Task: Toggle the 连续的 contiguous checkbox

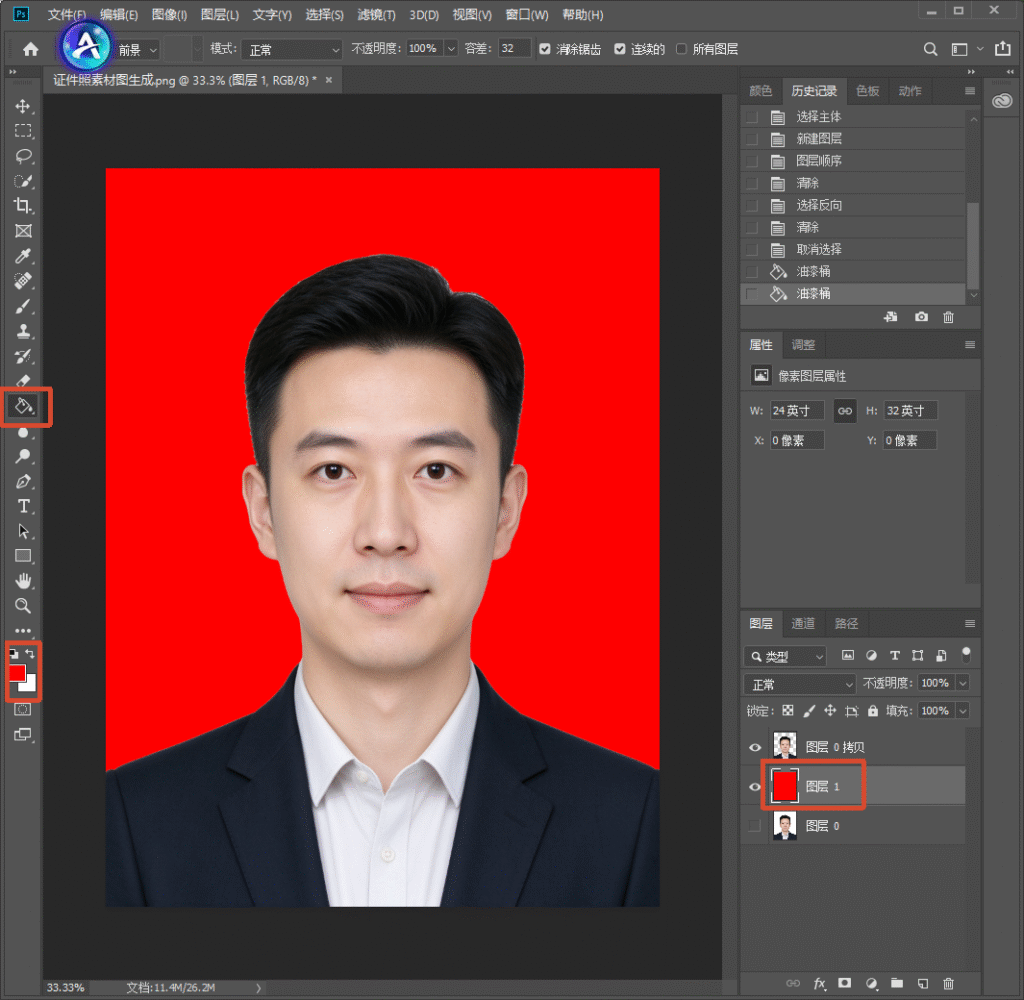Action: click(x=620, y=49)
